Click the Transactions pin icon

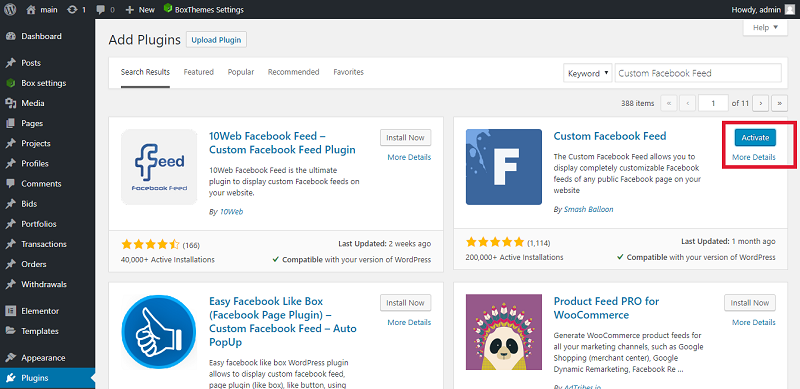pos(10,245)
